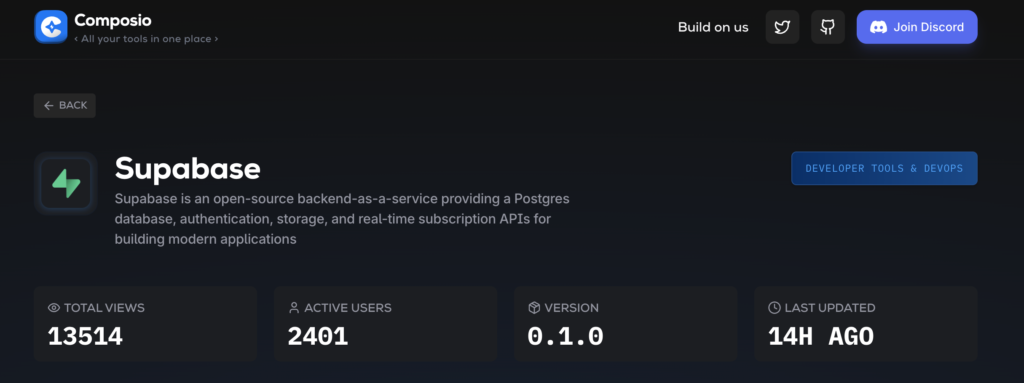Image resolution: width=1024 pixels, height=383 pixels.
Task: Open the GitHub icon link
Action: coord(828,27)
